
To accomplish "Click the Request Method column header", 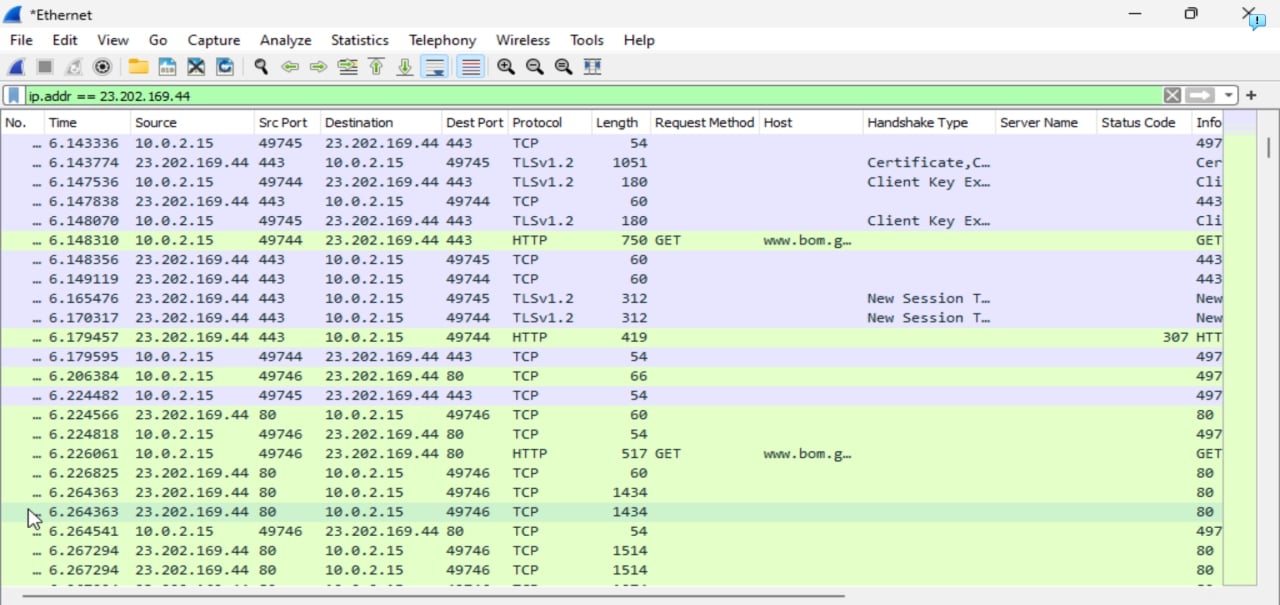I will point(705,123).
